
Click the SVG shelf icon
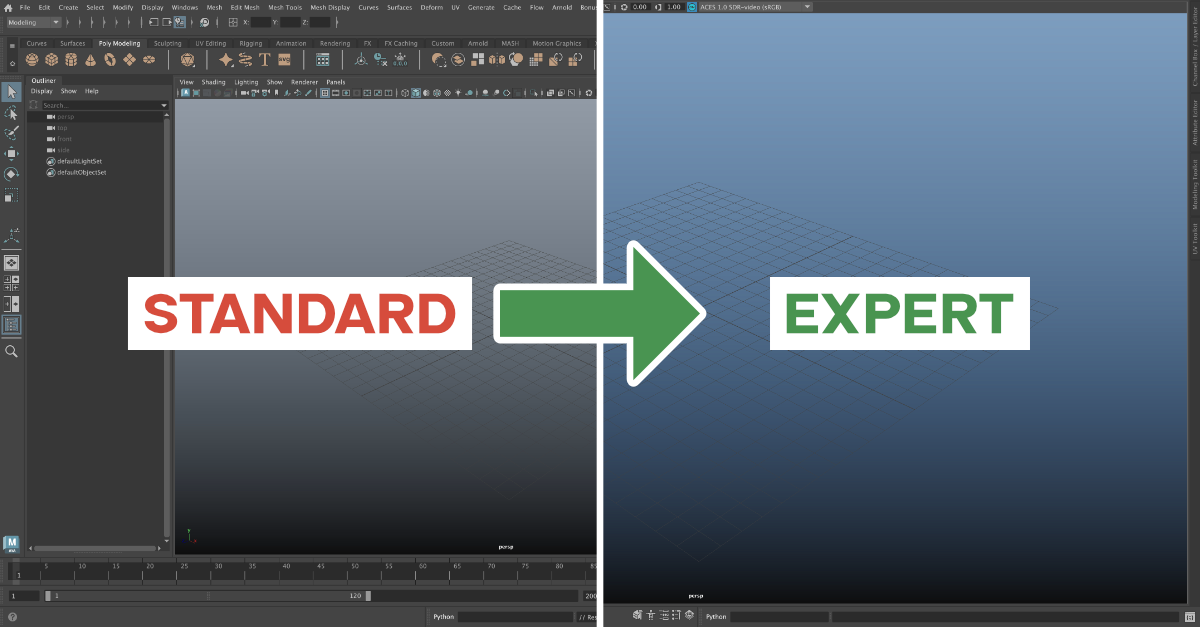click(284, 60)
